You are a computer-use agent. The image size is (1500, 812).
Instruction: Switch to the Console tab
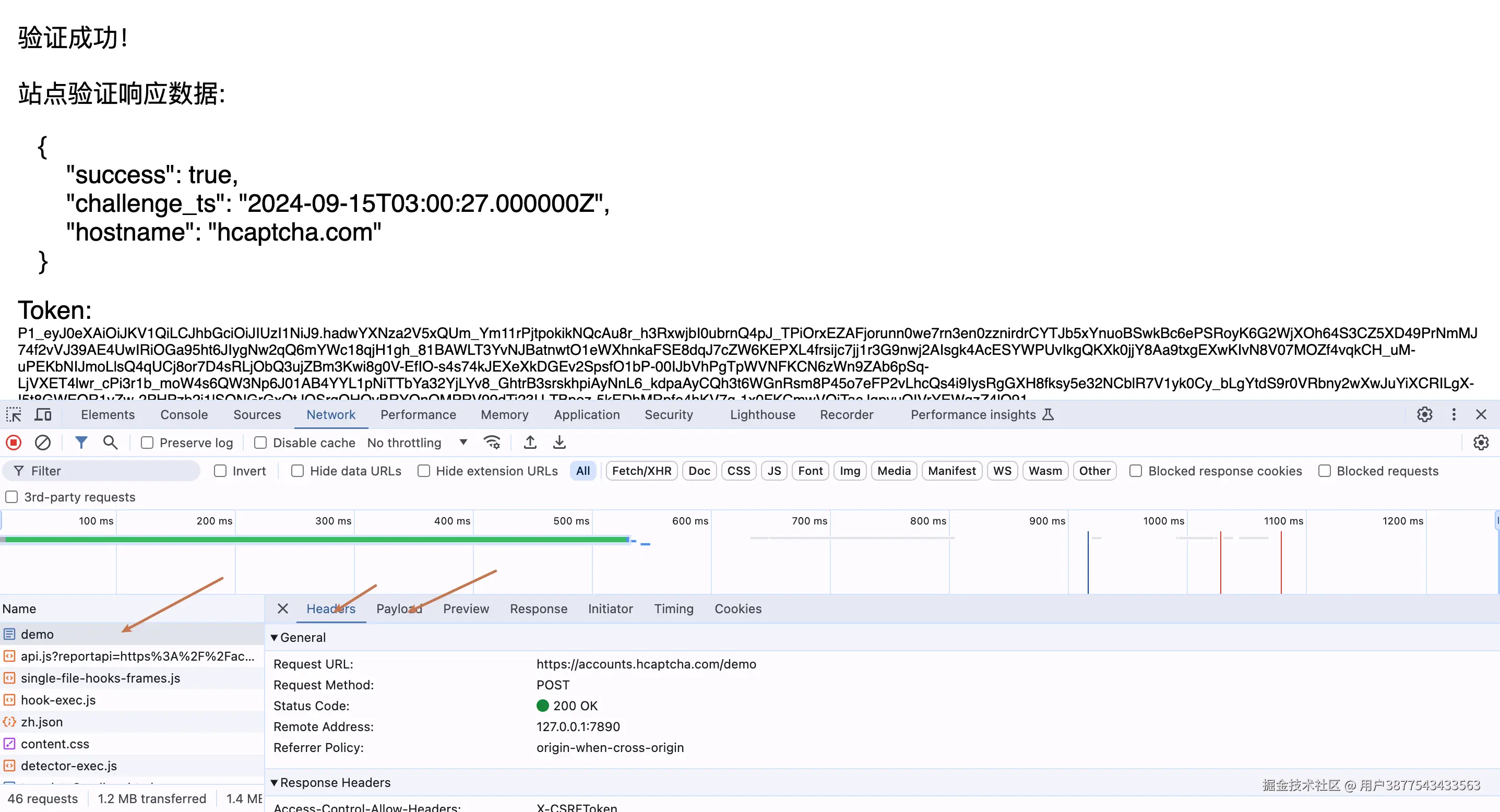click(184, 414)
